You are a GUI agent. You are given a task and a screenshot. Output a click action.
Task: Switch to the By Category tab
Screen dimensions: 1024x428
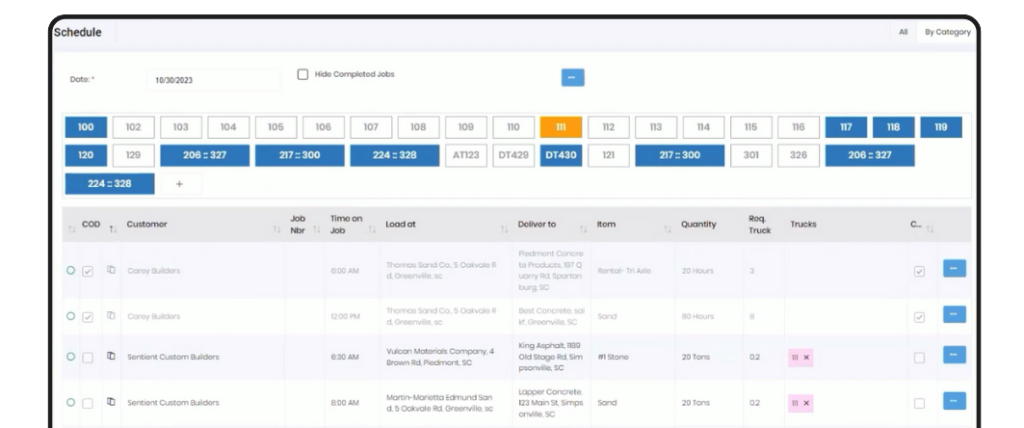(947, 32)
